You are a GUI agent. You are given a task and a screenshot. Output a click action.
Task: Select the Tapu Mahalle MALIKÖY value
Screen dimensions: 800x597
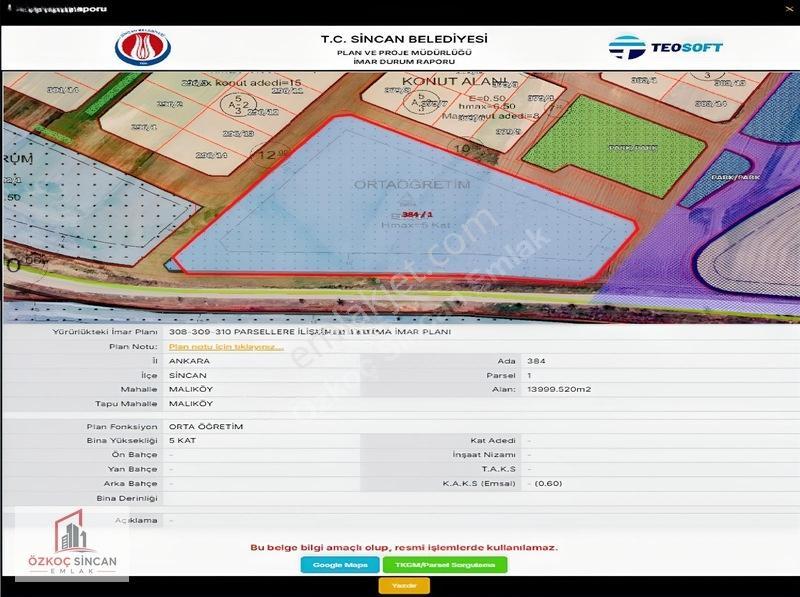(191, 404)
